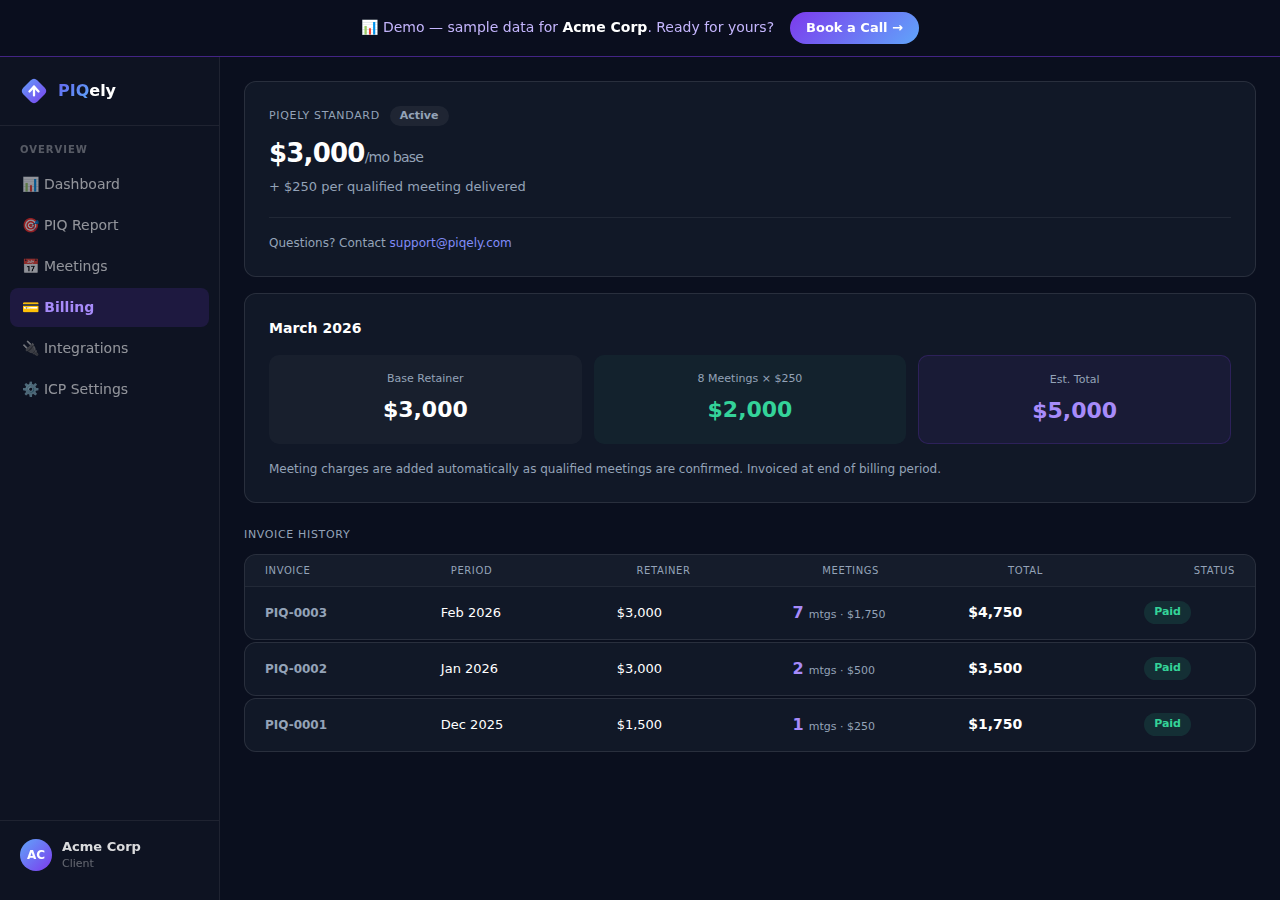The height and width of the screenshot is (900, 1280).
Task: Click the Base Retainer $3,000 card
Action: pos(425,399)
